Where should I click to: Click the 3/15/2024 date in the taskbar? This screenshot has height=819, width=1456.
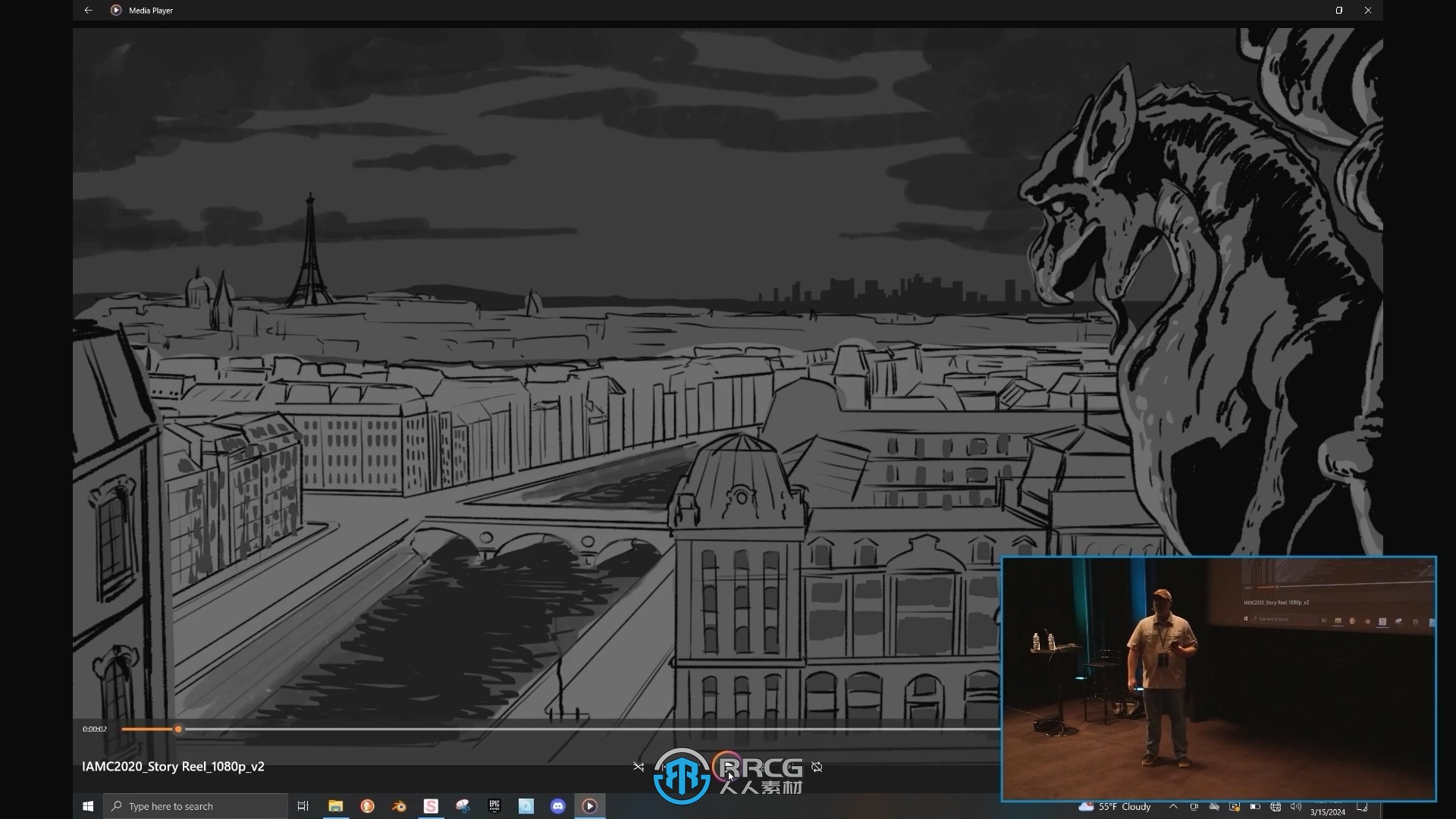[x=1328, y=812]
